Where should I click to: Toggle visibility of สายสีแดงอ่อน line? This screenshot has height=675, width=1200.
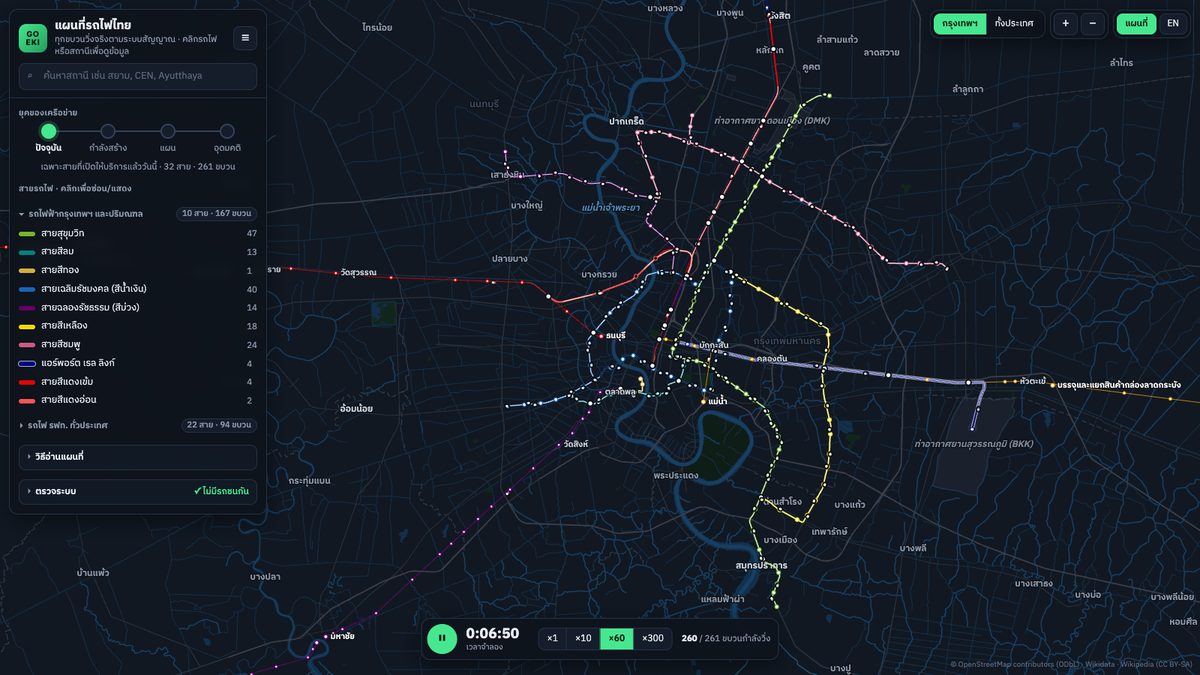click(x=138, y=400)
